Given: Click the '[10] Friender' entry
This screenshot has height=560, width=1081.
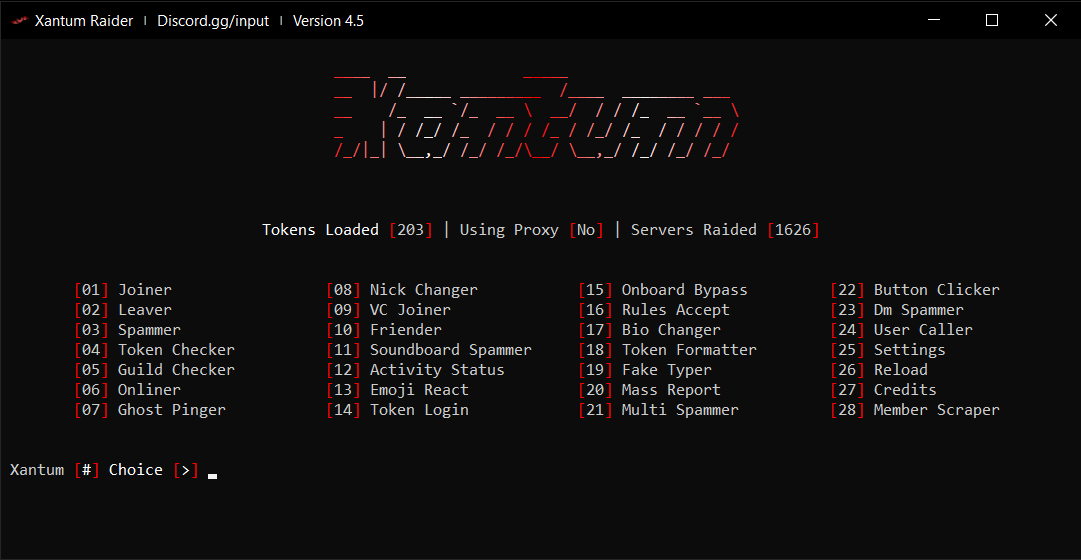Looking at the screenshot, I should click(x=384, y=330).
